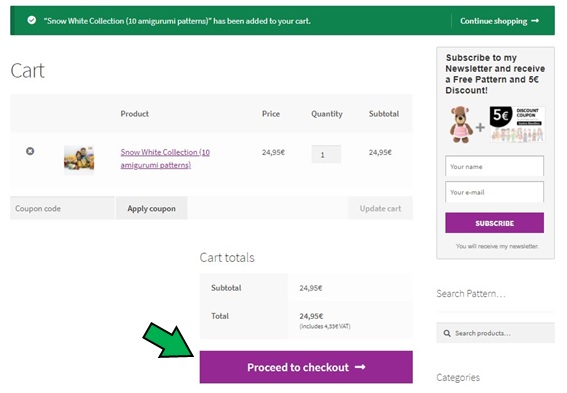Click the arrow beside Continue shopping
This screenshot has height=393, width=567.
535,21
